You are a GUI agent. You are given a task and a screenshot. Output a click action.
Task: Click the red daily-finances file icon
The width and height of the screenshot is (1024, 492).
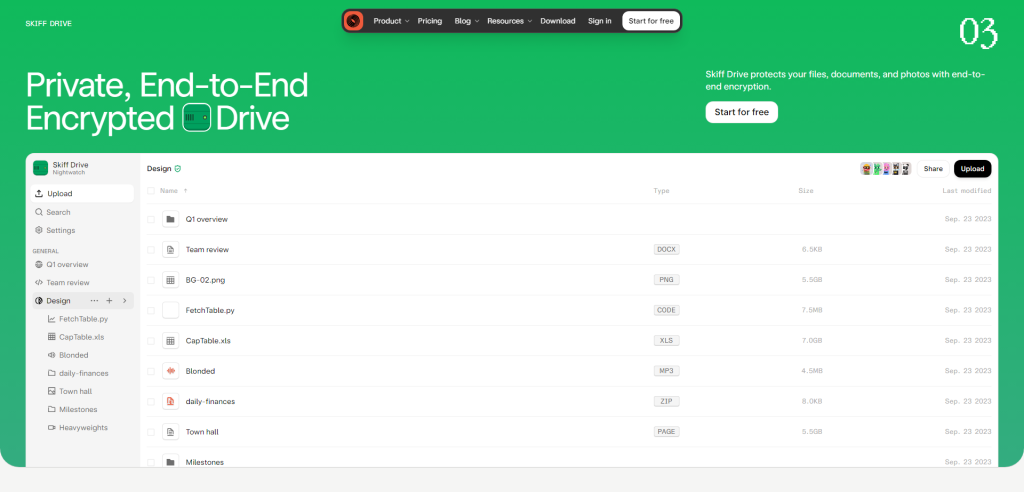click(x=170, y=401)
